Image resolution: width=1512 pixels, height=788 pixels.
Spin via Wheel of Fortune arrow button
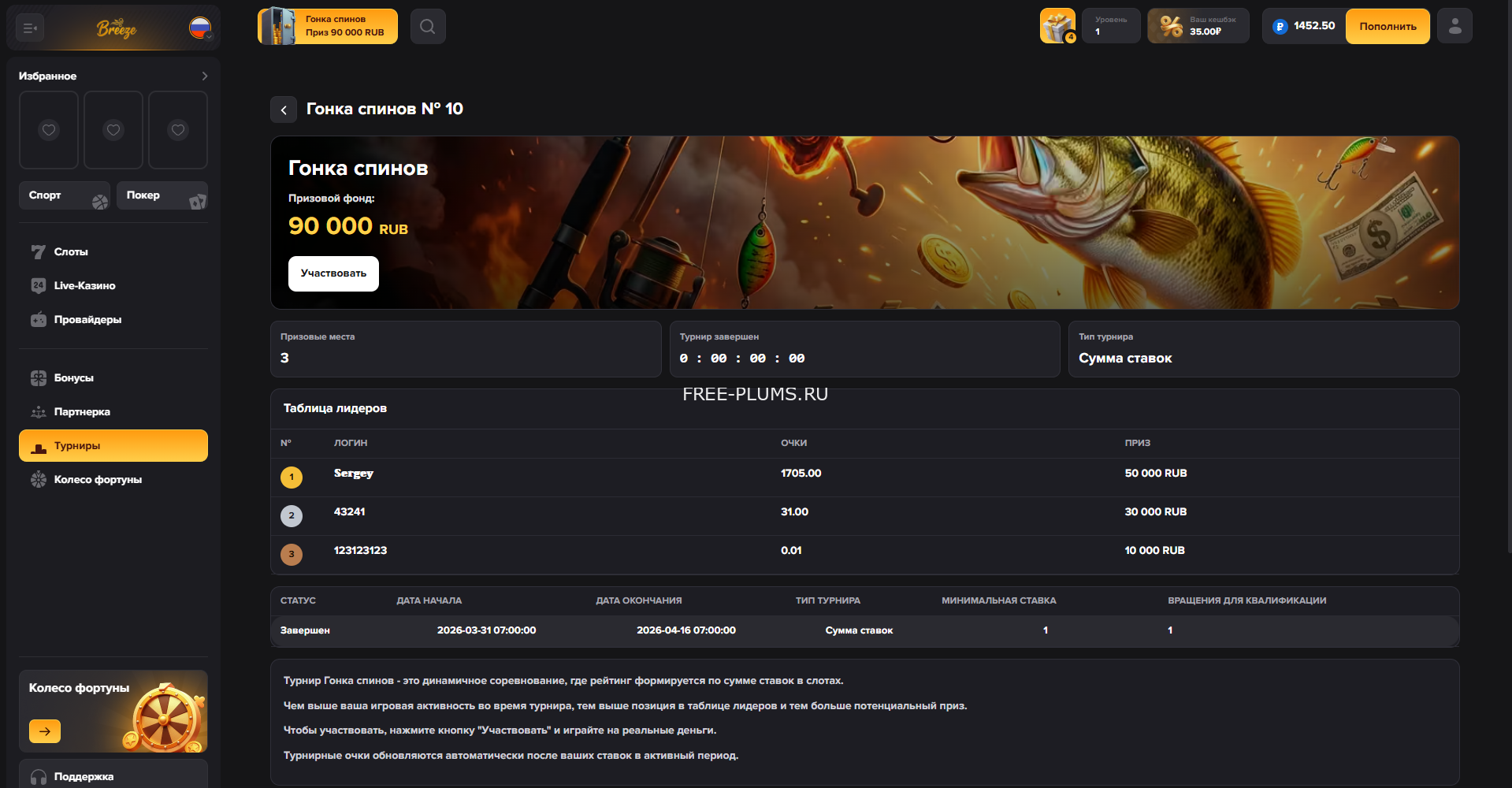pyautogui.click(x=45, y=731)
